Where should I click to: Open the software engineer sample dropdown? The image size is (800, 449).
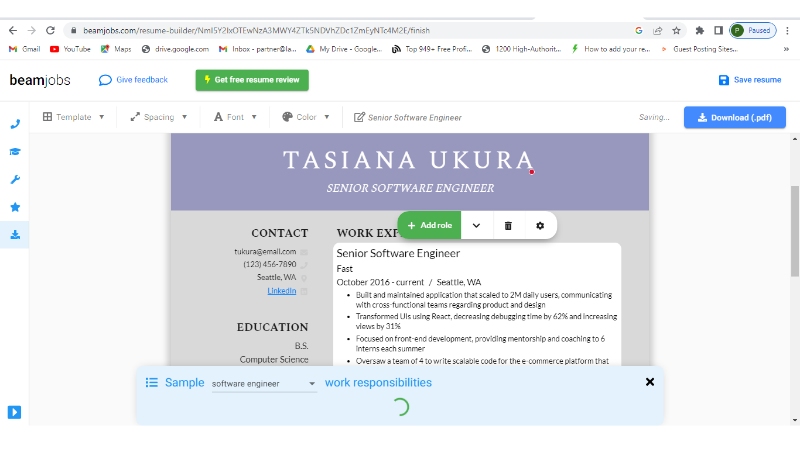click(x=264, y=383)
